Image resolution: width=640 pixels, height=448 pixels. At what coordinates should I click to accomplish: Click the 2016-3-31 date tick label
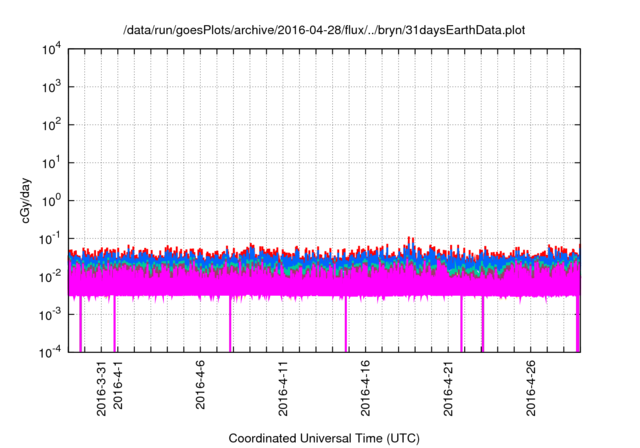[101, 388]
